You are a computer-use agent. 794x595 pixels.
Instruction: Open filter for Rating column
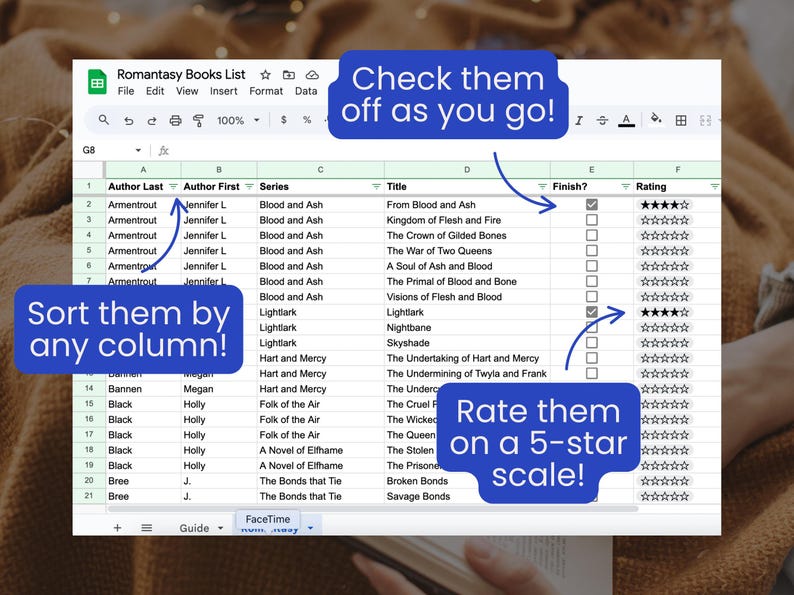point(714,187)
